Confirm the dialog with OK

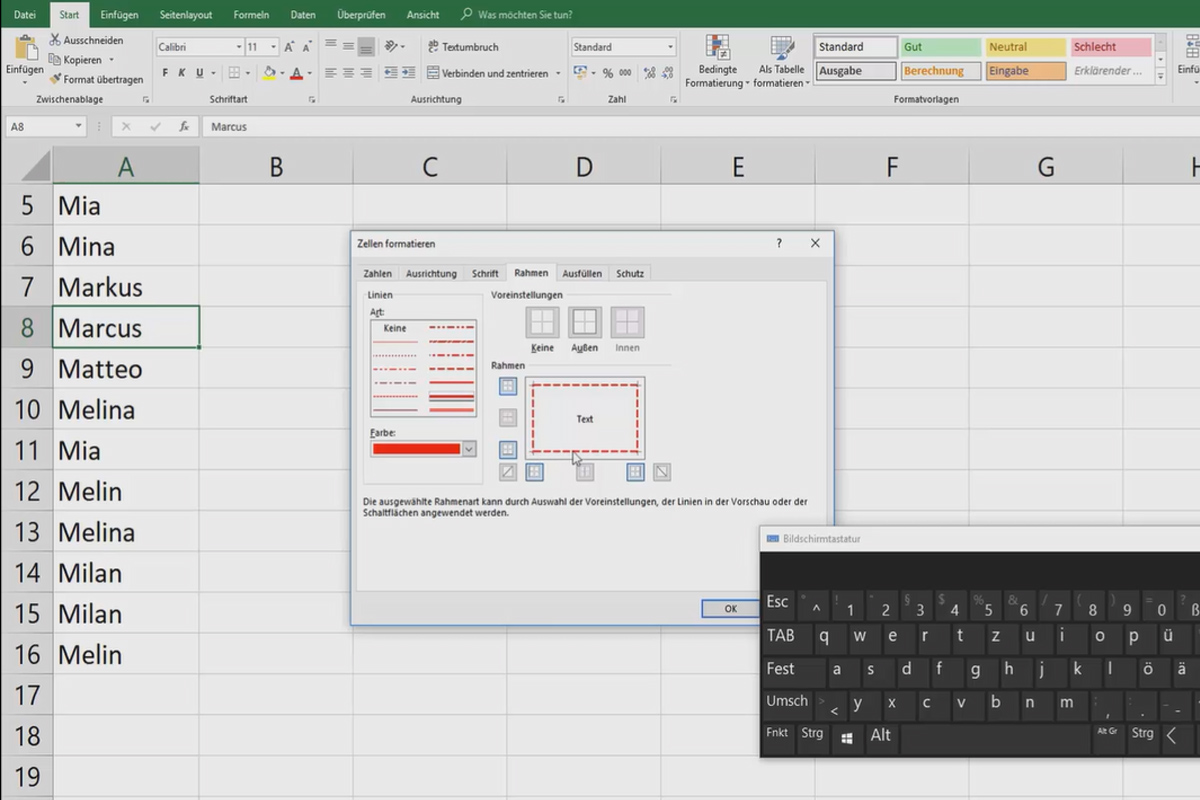[729, 608]
